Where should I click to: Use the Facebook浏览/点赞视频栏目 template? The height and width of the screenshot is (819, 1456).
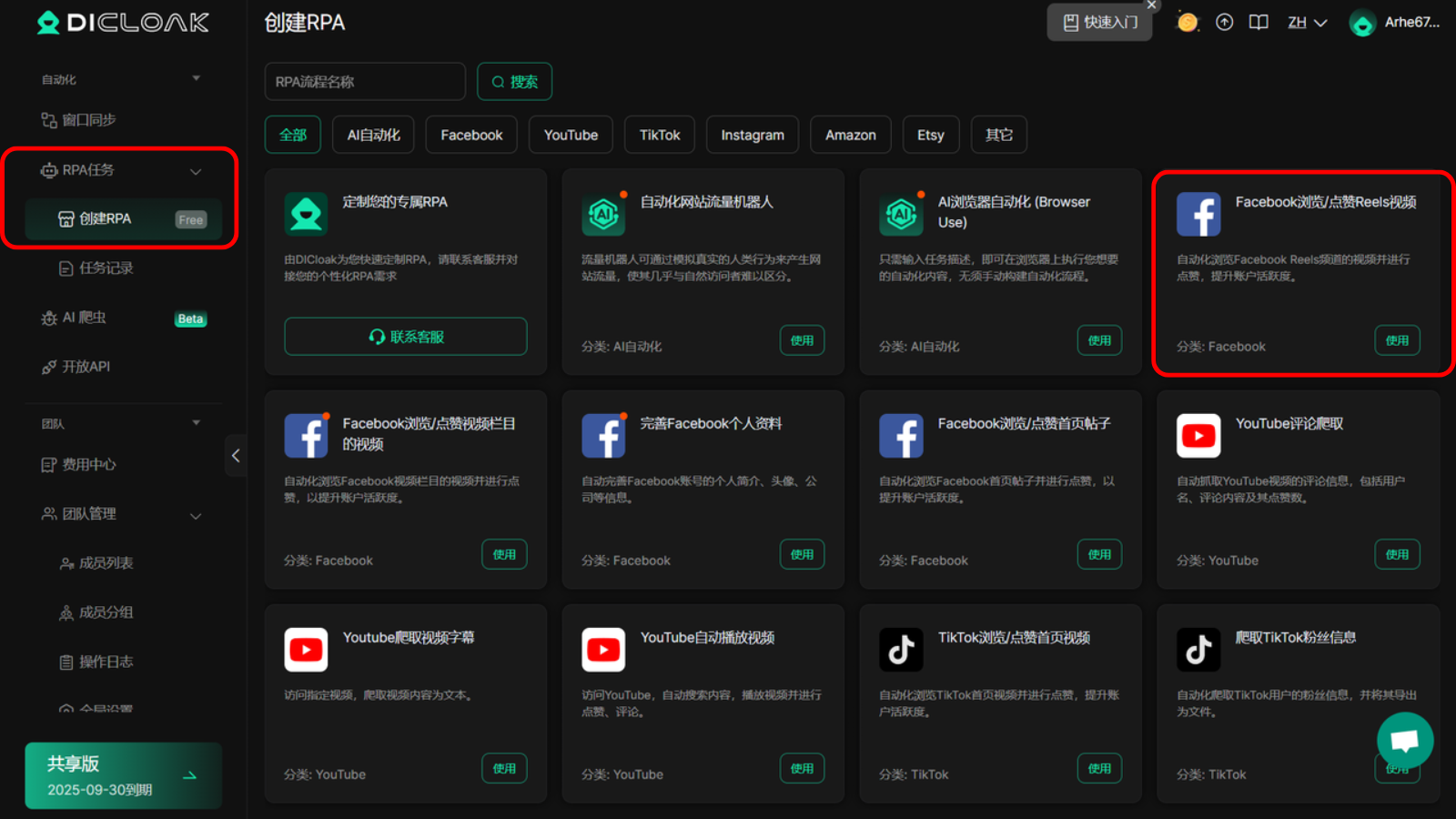tap(504, 554)
